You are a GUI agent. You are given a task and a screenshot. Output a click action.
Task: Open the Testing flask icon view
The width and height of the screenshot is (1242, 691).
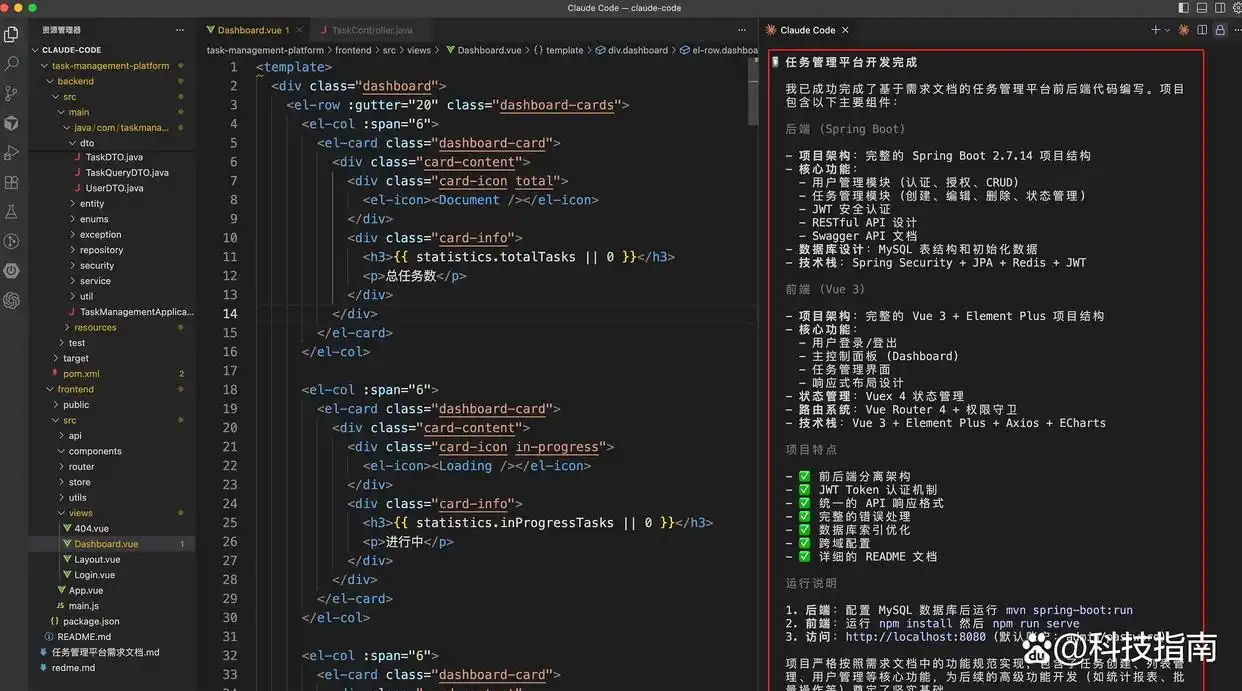pos(12,212)
